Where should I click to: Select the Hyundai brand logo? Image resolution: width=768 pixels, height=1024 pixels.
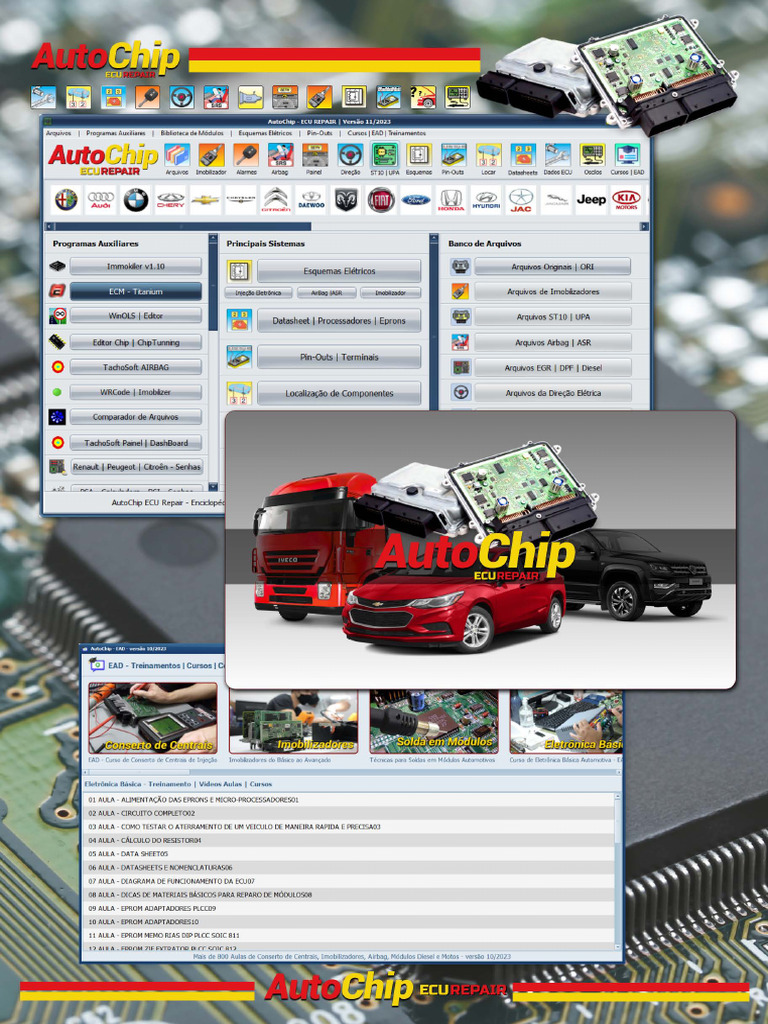(x=486, y=200)
